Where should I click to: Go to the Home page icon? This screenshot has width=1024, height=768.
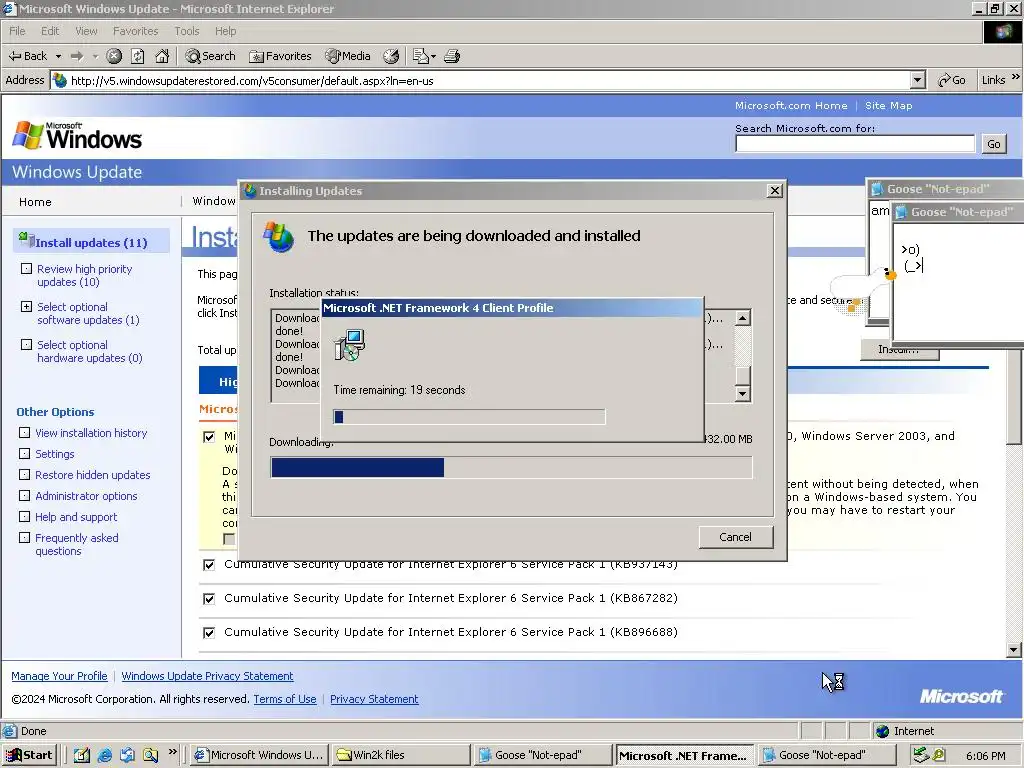click(x=162, y=56)
